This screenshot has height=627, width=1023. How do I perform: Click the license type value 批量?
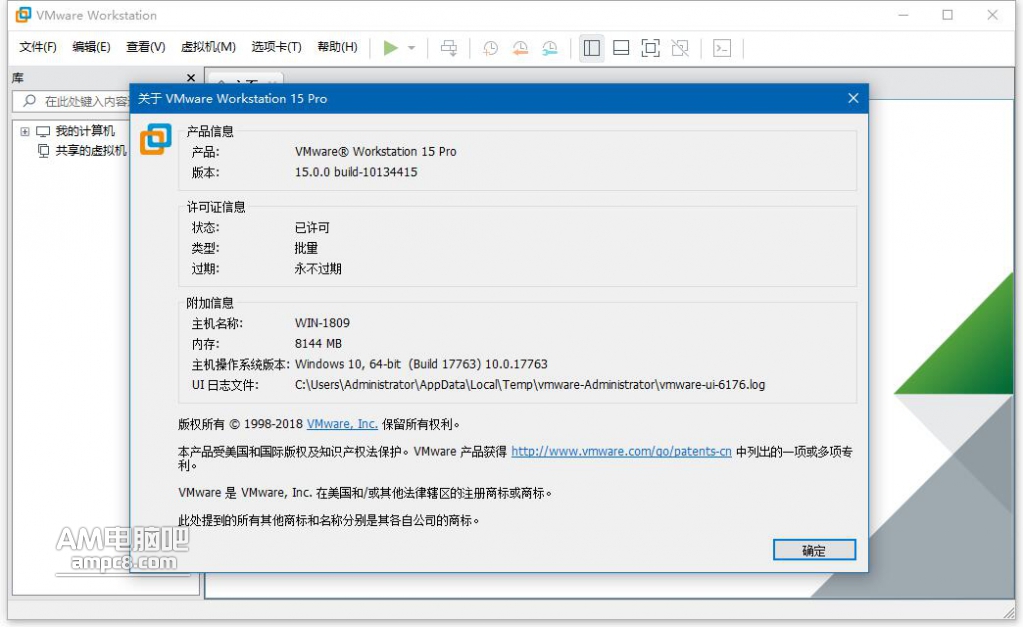[306, 248]
